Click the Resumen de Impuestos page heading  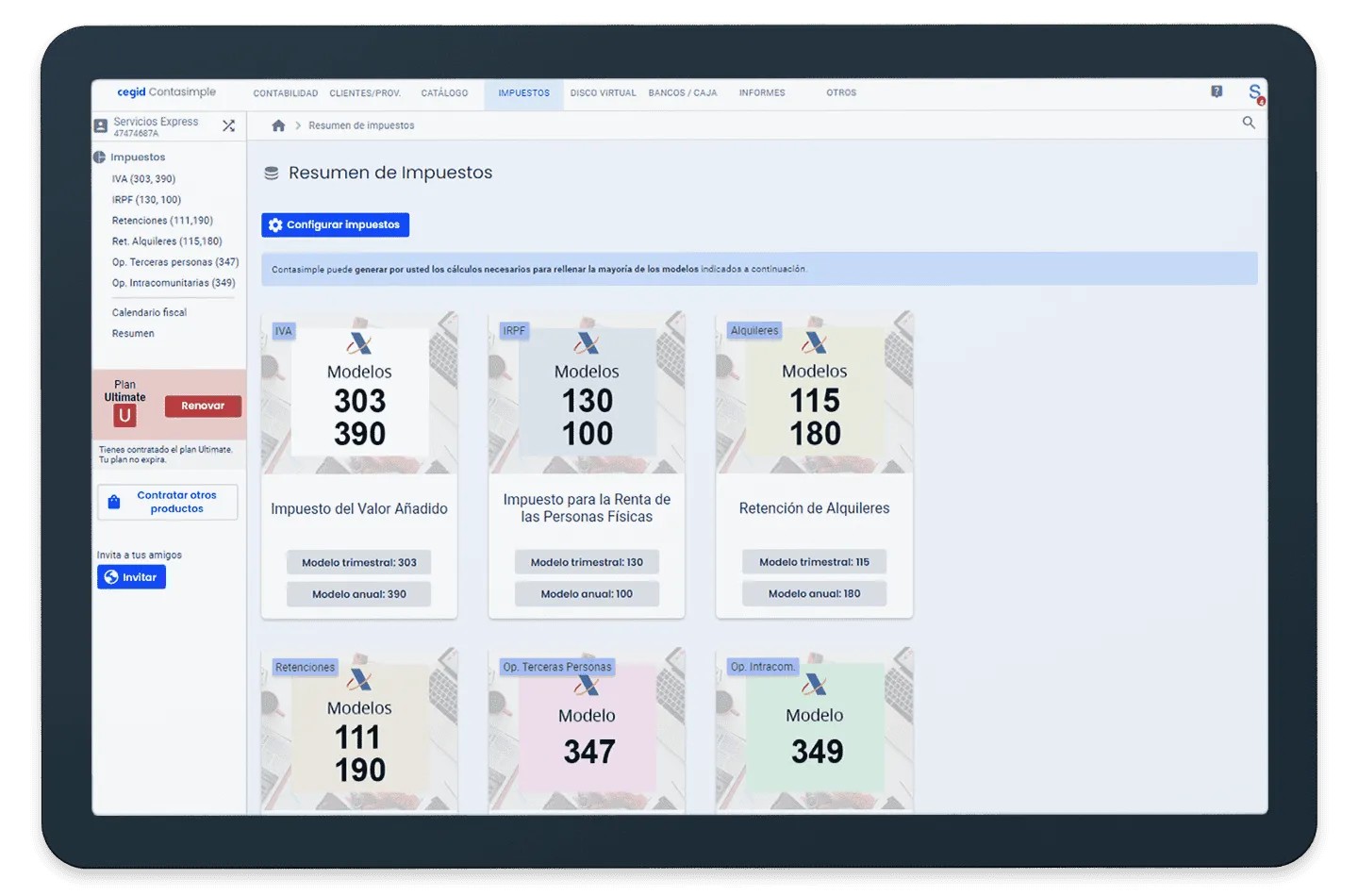tap(390, 174)
